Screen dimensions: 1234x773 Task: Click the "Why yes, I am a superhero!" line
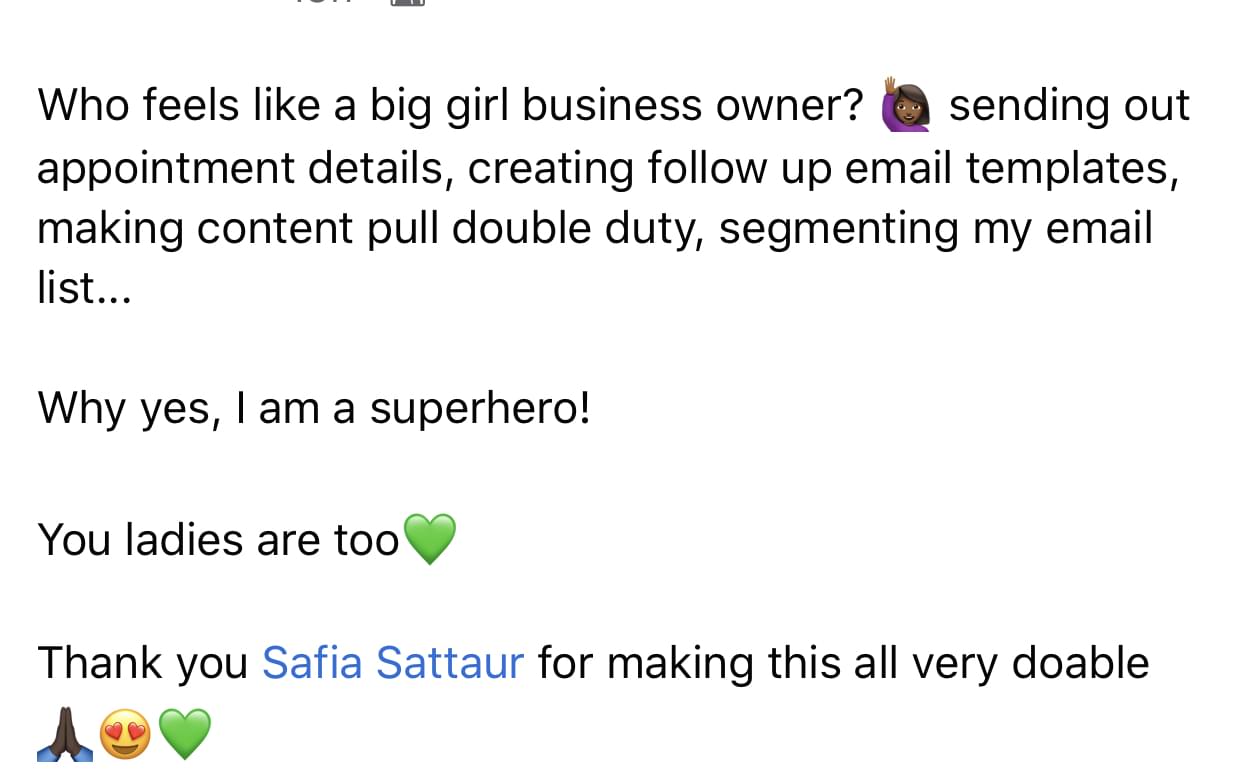(x=314, y=408)
